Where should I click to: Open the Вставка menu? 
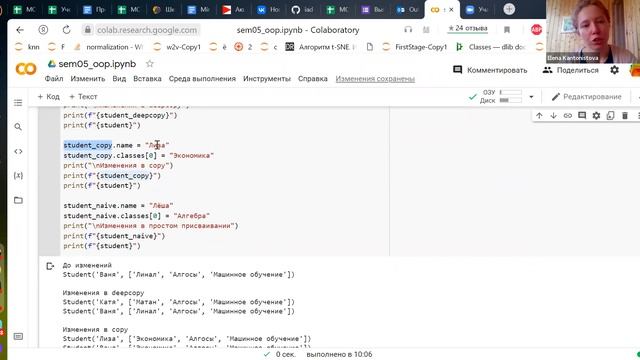(x=147, y=79)
